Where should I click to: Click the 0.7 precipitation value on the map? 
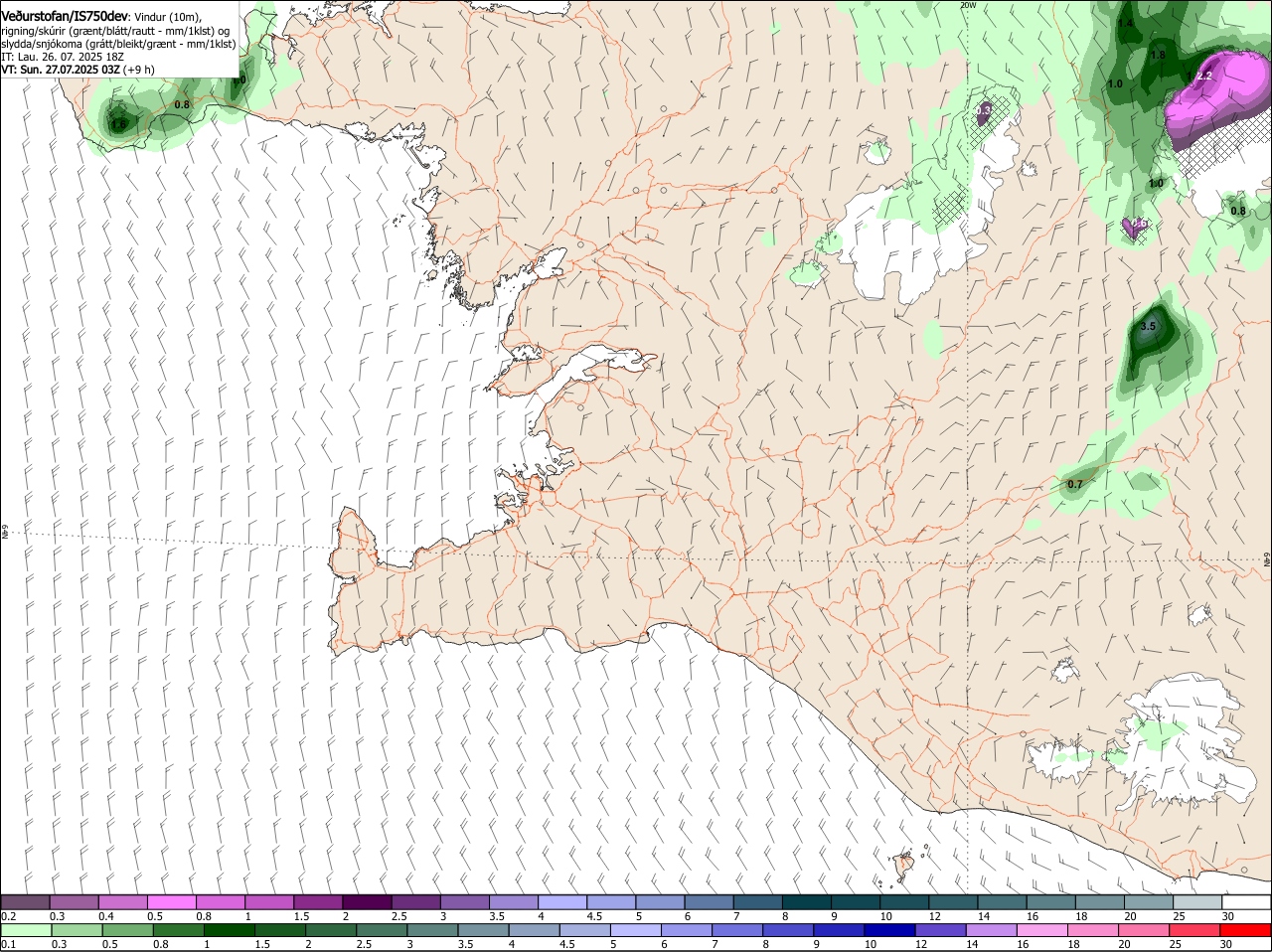(x=1074, y=485)
